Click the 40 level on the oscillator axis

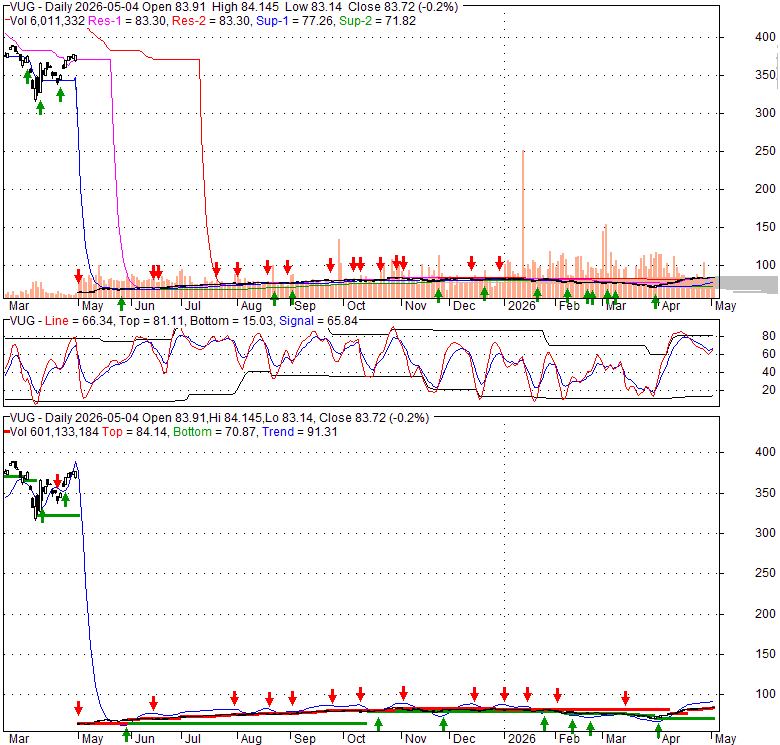click(769, 372)
